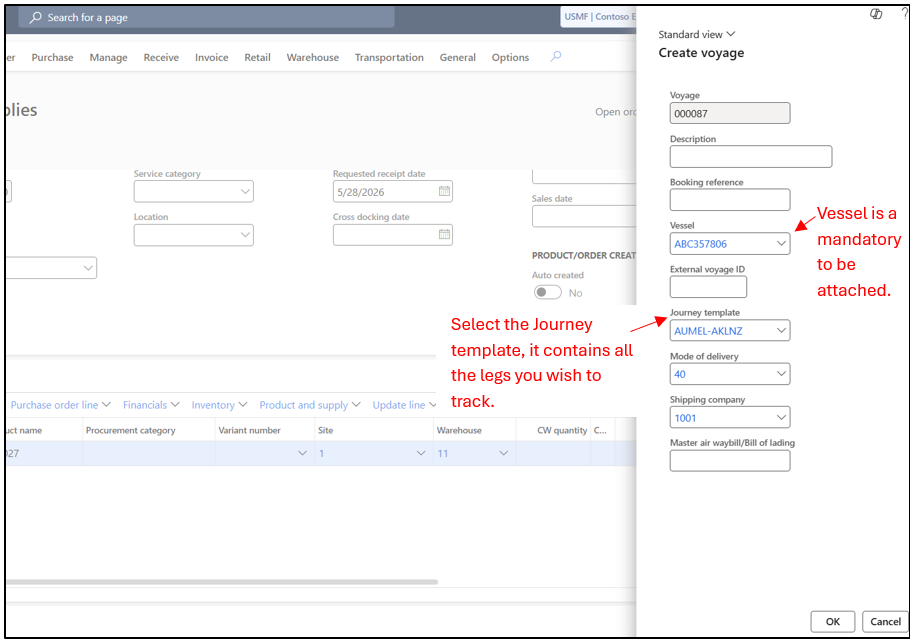
Task: Open the Purchase order line menu
Action: pos(61,405)
